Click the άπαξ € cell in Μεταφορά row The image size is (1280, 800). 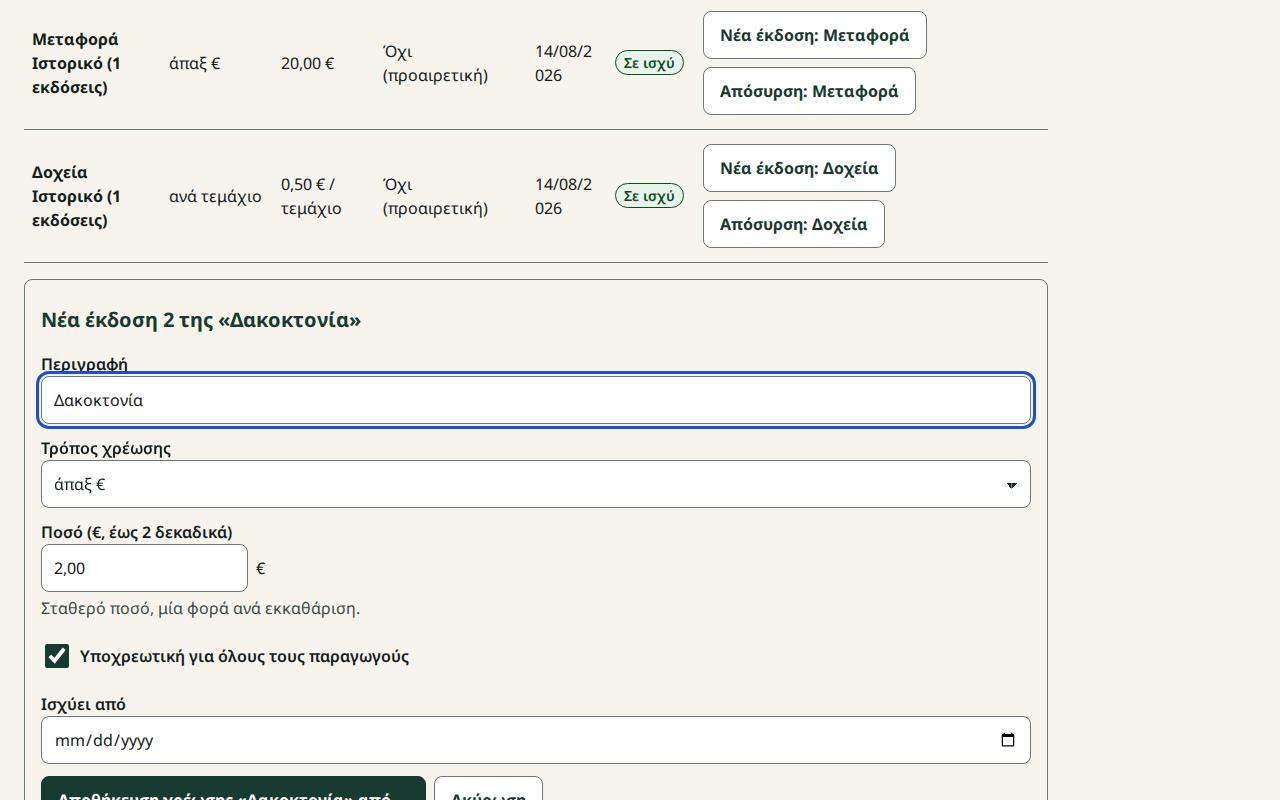pos(195,63)
